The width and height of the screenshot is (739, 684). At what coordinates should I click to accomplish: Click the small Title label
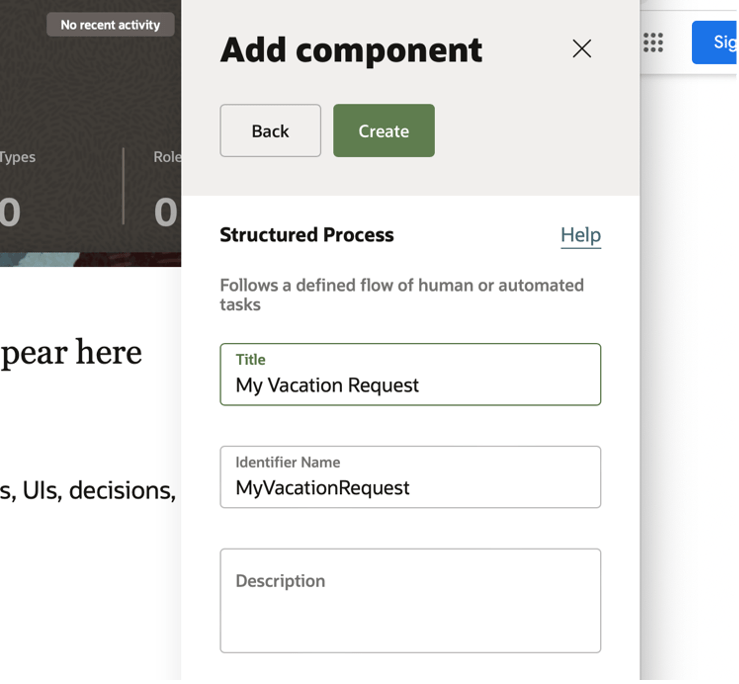(251, 360)
